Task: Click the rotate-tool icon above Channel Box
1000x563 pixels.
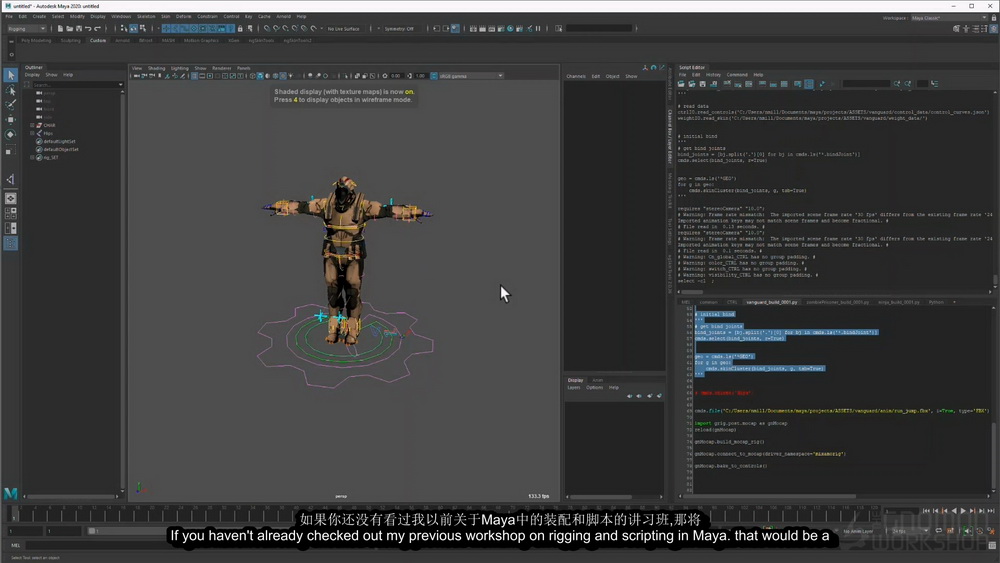Action: pyautogui.click(x=653, y=68)
